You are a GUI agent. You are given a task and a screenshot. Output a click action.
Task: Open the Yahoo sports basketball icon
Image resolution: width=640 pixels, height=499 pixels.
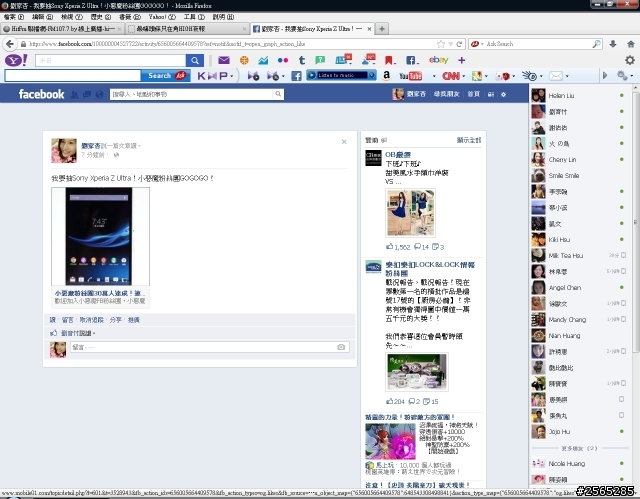(244, 60)
